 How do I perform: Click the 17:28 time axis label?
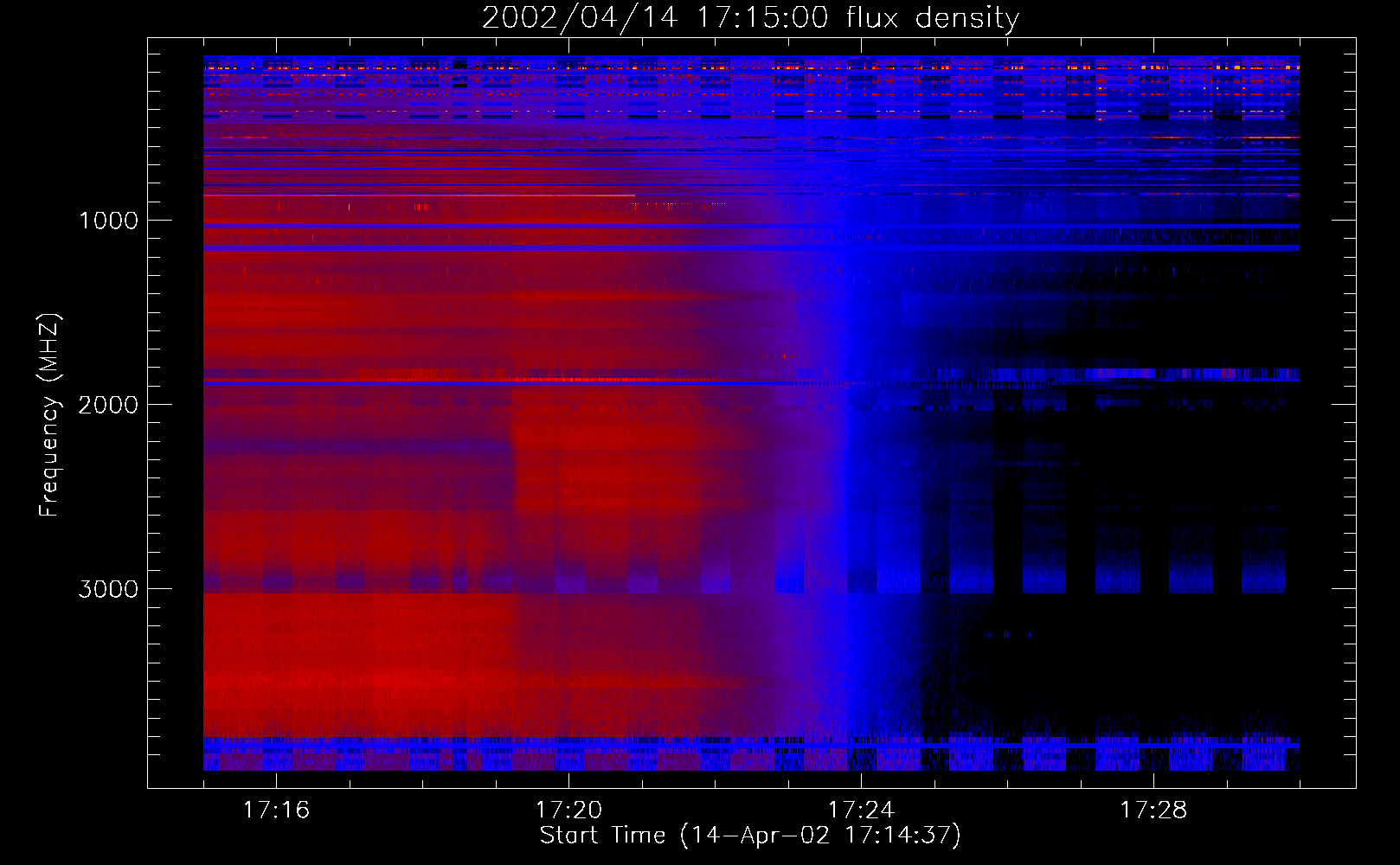coord(1153,810)
